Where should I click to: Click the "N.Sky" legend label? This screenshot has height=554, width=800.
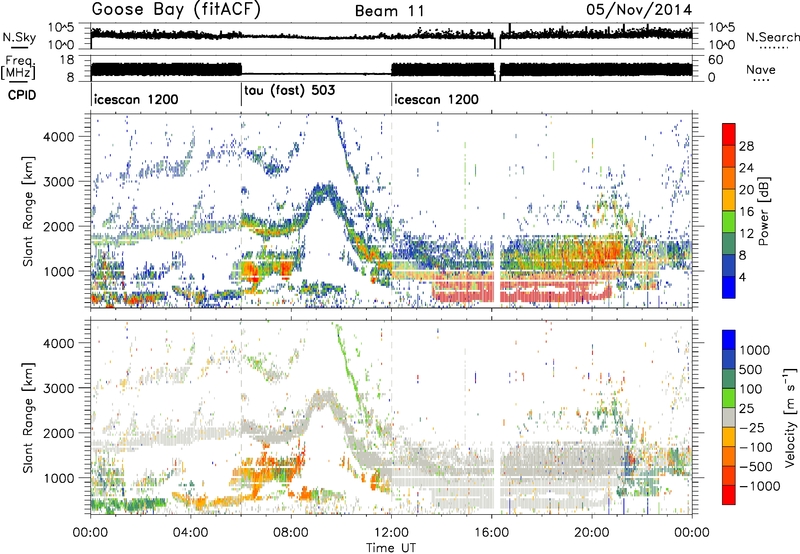[19, 37]
